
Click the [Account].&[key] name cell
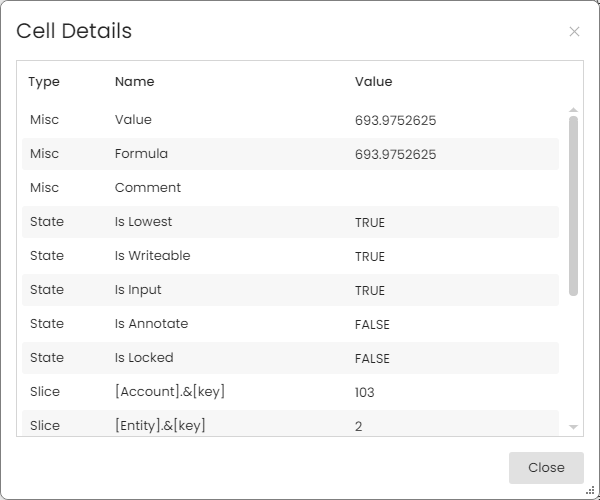(x=170, y=392)
